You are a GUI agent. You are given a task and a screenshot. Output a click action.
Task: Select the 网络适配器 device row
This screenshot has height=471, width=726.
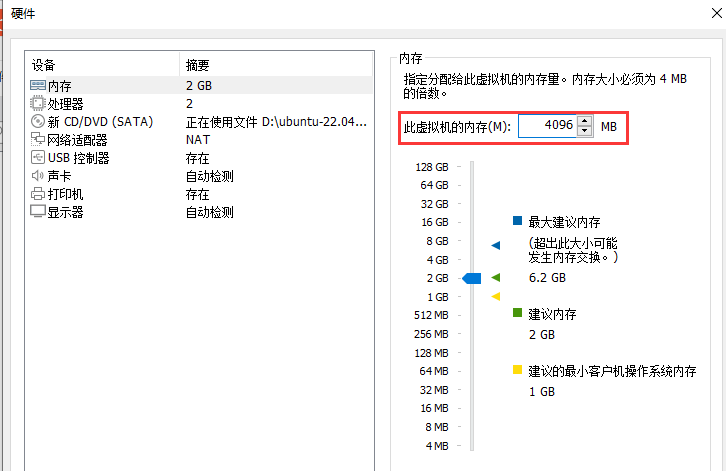coord(199,140)
